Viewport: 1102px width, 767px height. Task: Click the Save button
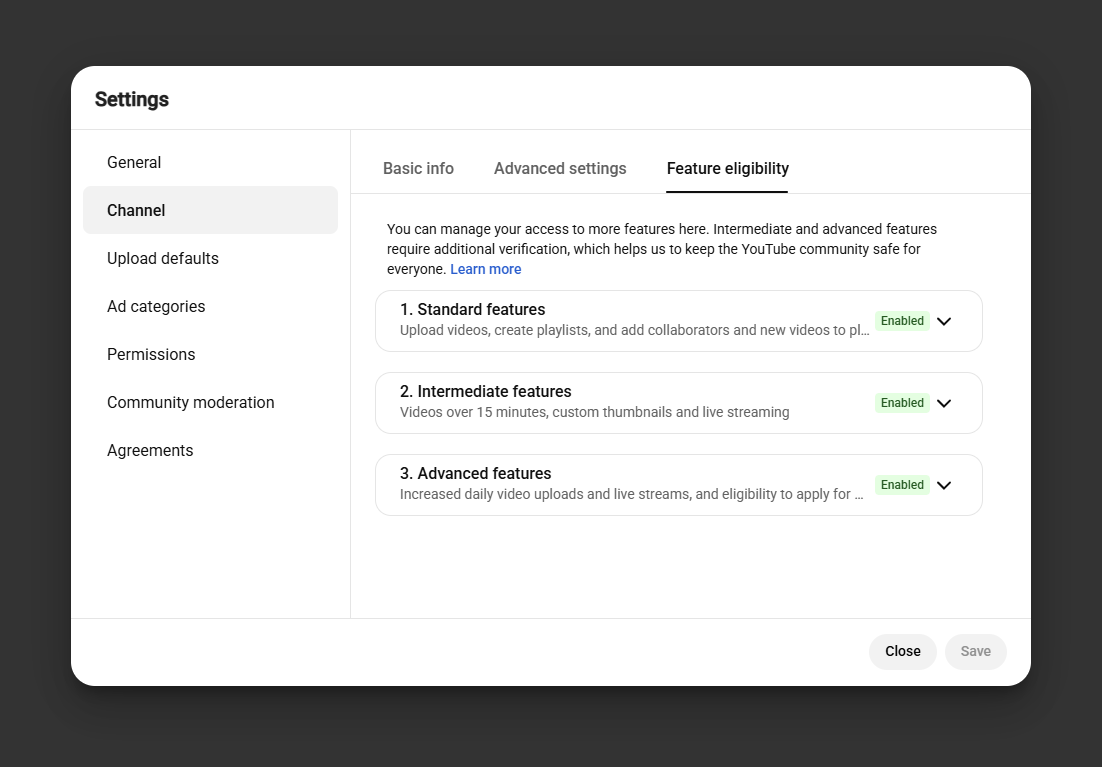975,652
